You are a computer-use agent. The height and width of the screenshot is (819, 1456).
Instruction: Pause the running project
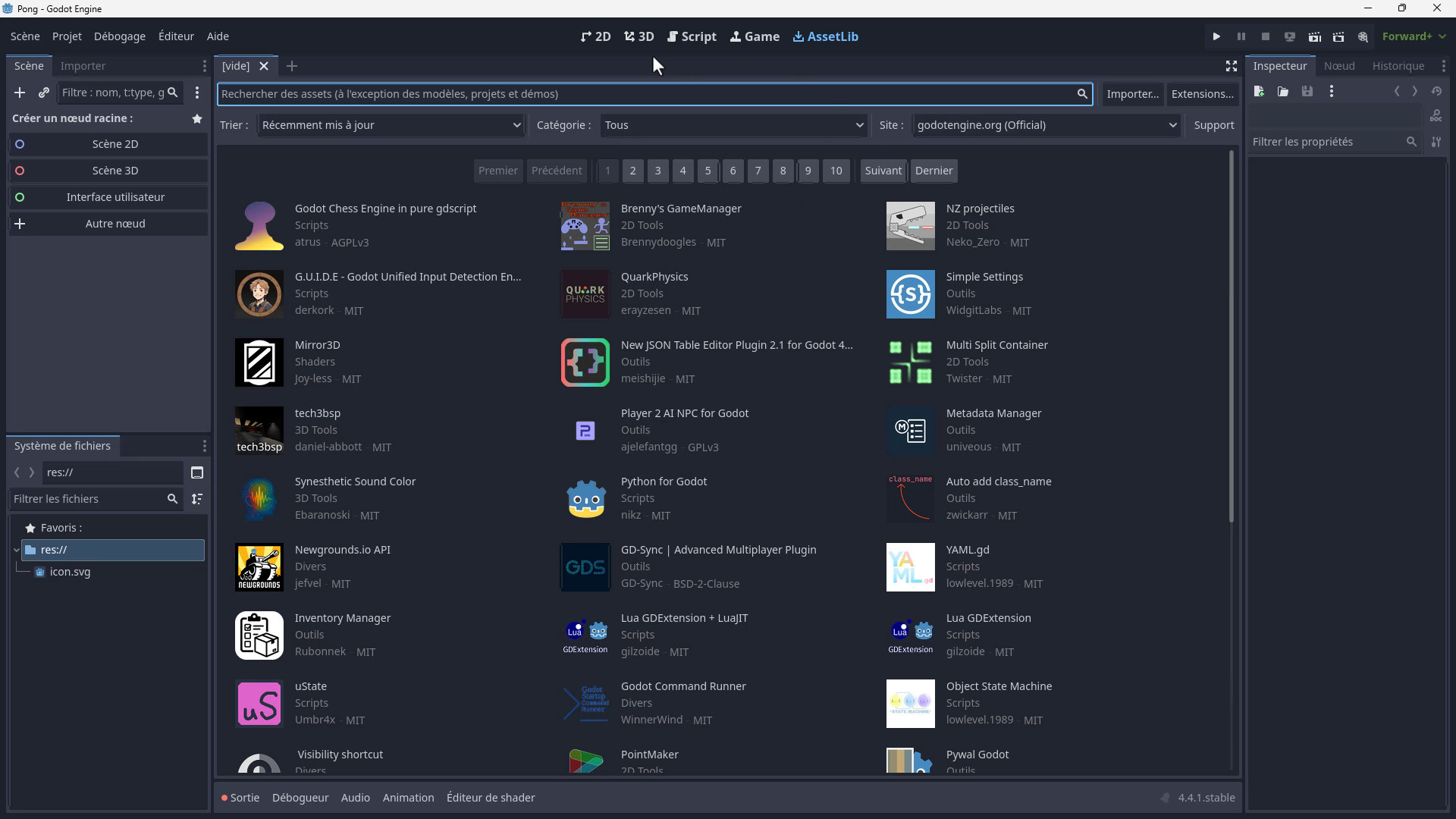click(x=1241, y=36)
